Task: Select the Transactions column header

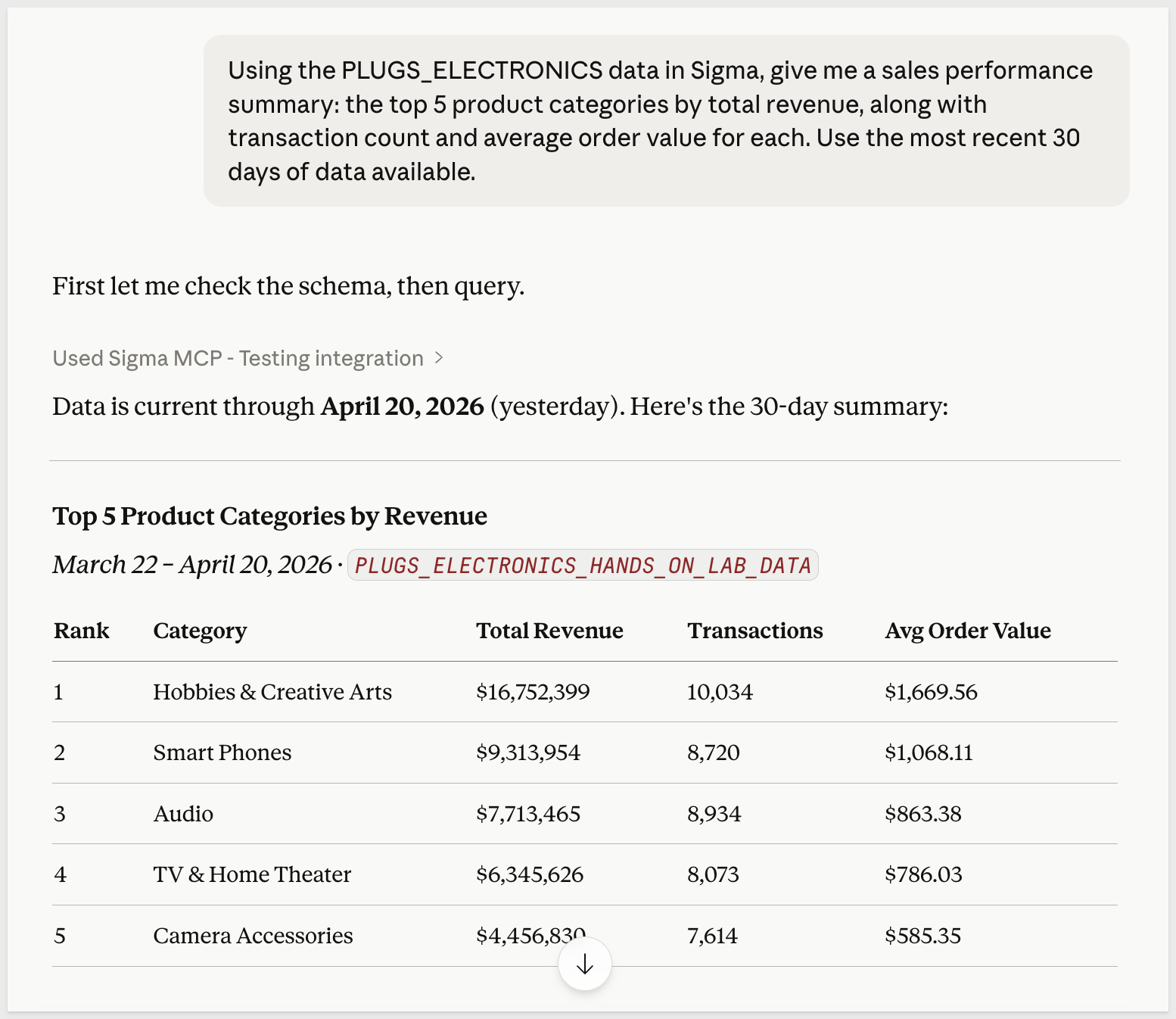Action: tap(754, 631)
